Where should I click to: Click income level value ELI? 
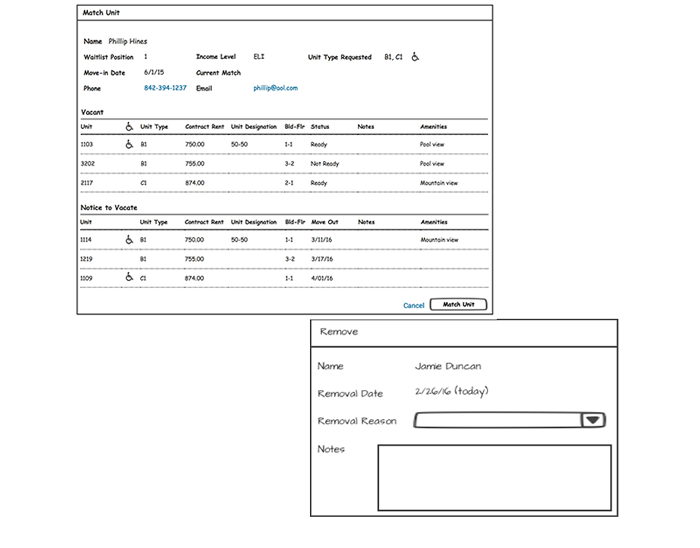pyautogui.click(x=259, y=57)
